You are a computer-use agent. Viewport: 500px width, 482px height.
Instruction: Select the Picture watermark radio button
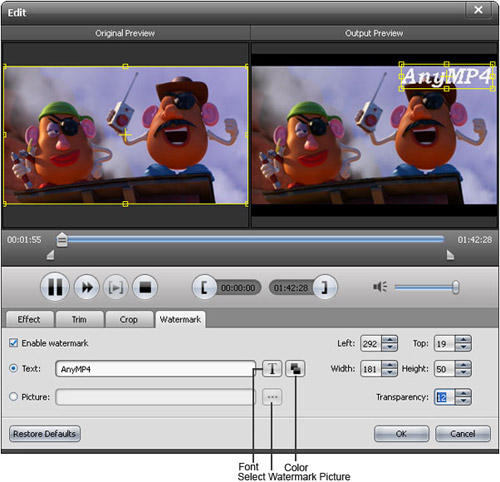(13, 397)
